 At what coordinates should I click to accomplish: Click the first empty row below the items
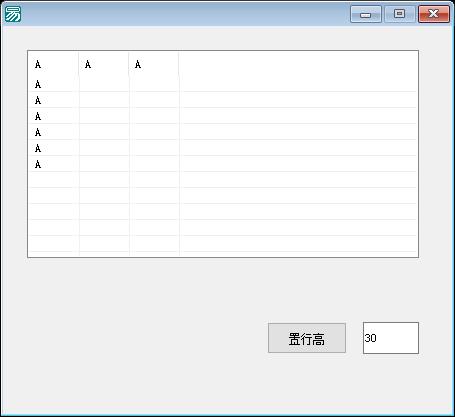(222, 180)
